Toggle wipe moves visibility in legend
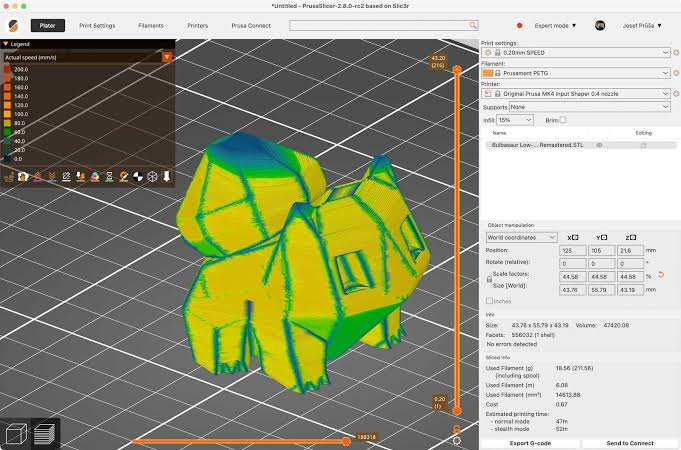 click(23, 176)
